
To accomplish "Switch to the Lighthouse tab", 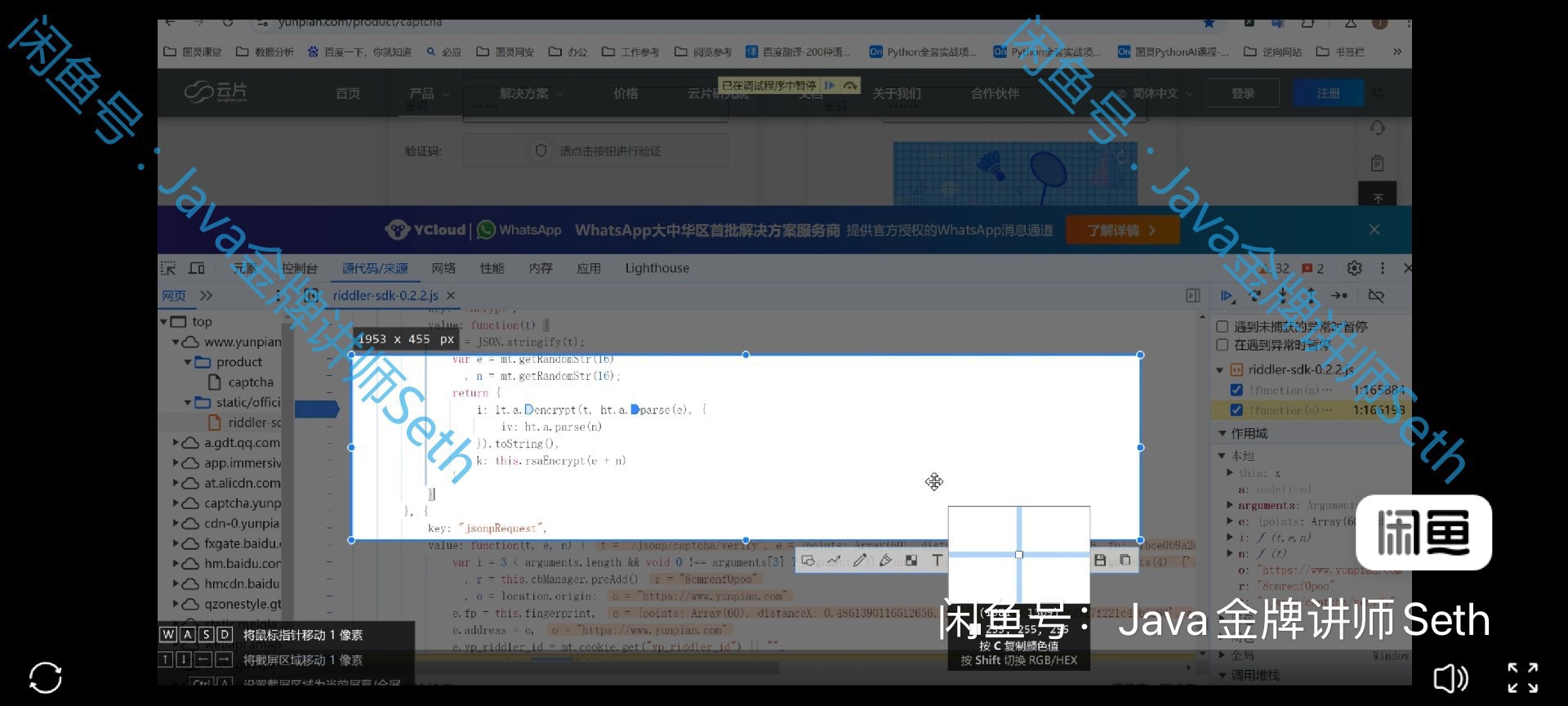I will coord(657,268).
